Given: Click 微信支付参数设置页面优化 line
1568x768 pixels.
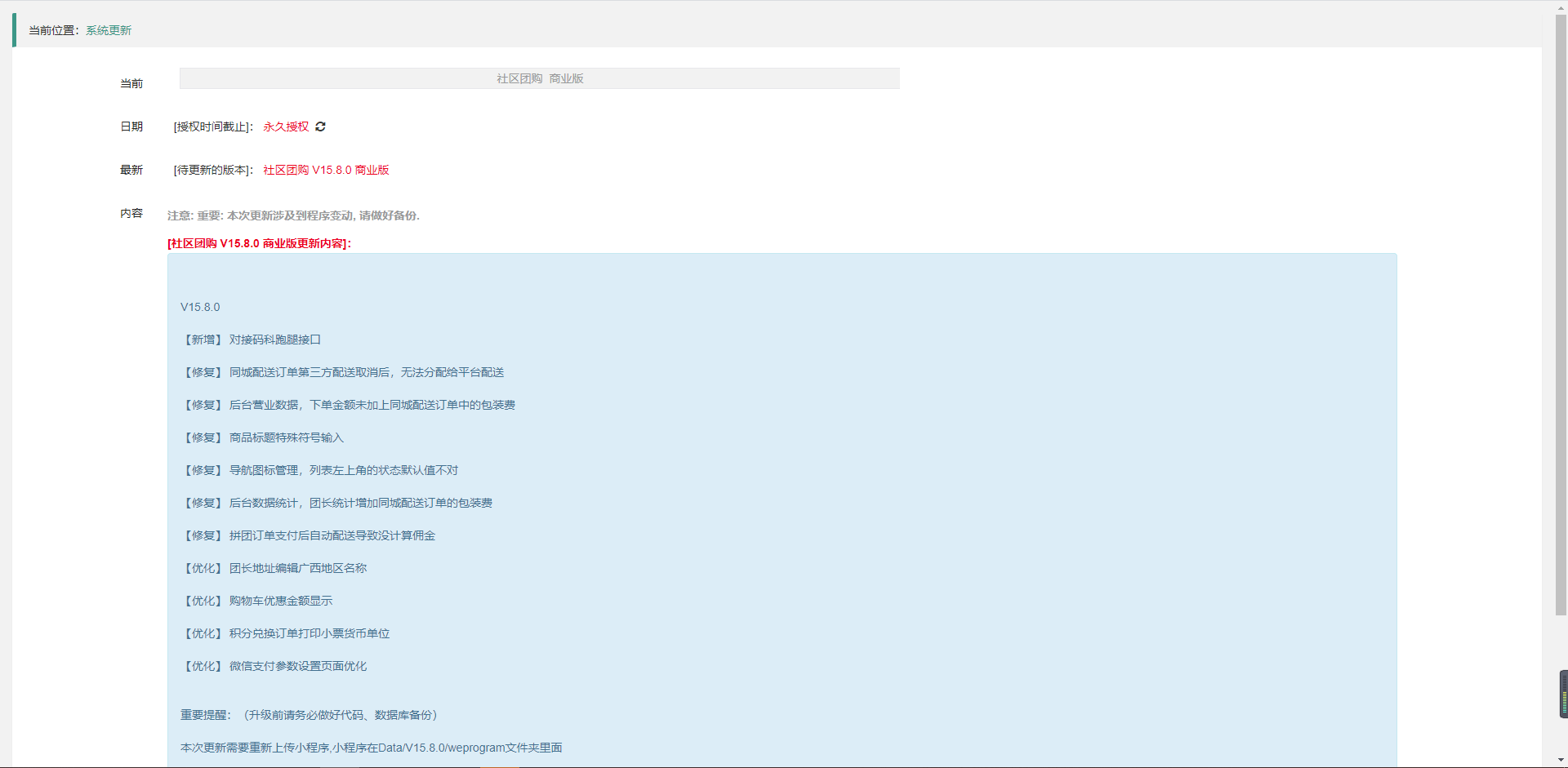Looking at the screenshot, I should tap(274, 666).
